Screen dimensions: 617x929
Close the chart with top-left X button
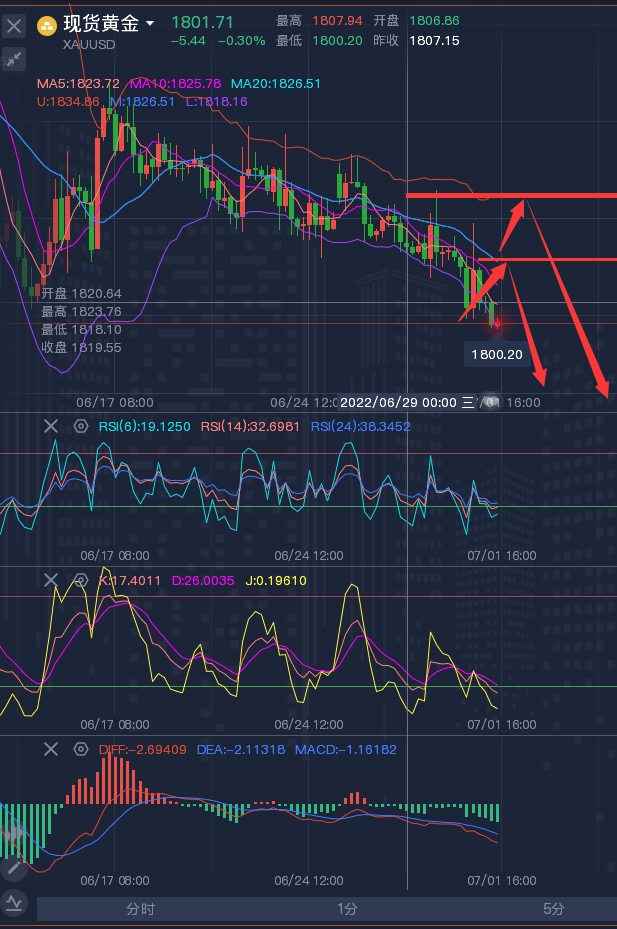tap(14, 25)
